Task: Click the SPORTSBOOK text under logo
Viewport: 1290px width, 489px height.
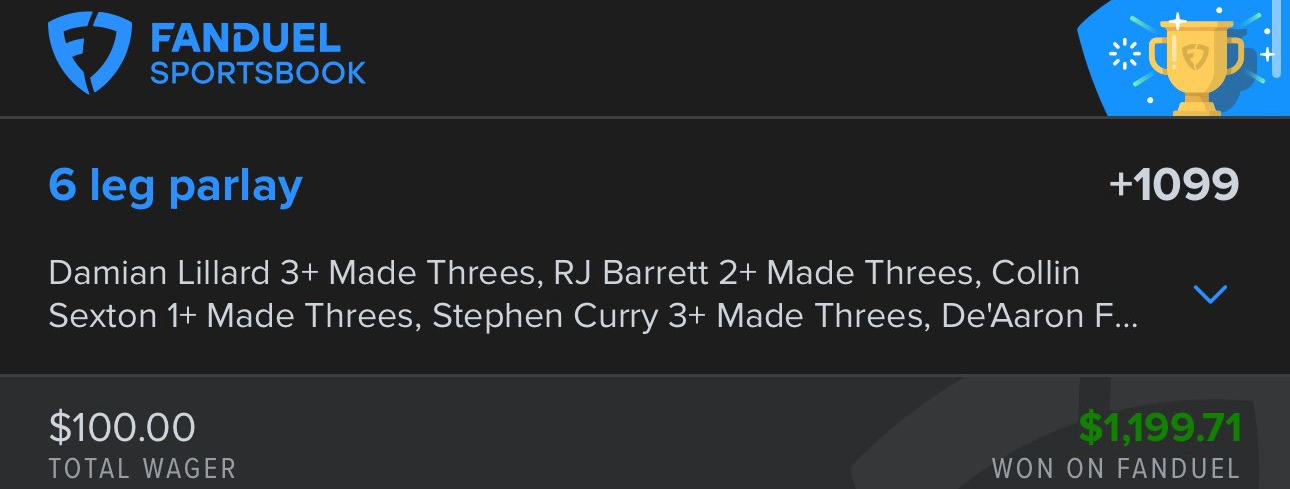Action: [x=258, y=74]
